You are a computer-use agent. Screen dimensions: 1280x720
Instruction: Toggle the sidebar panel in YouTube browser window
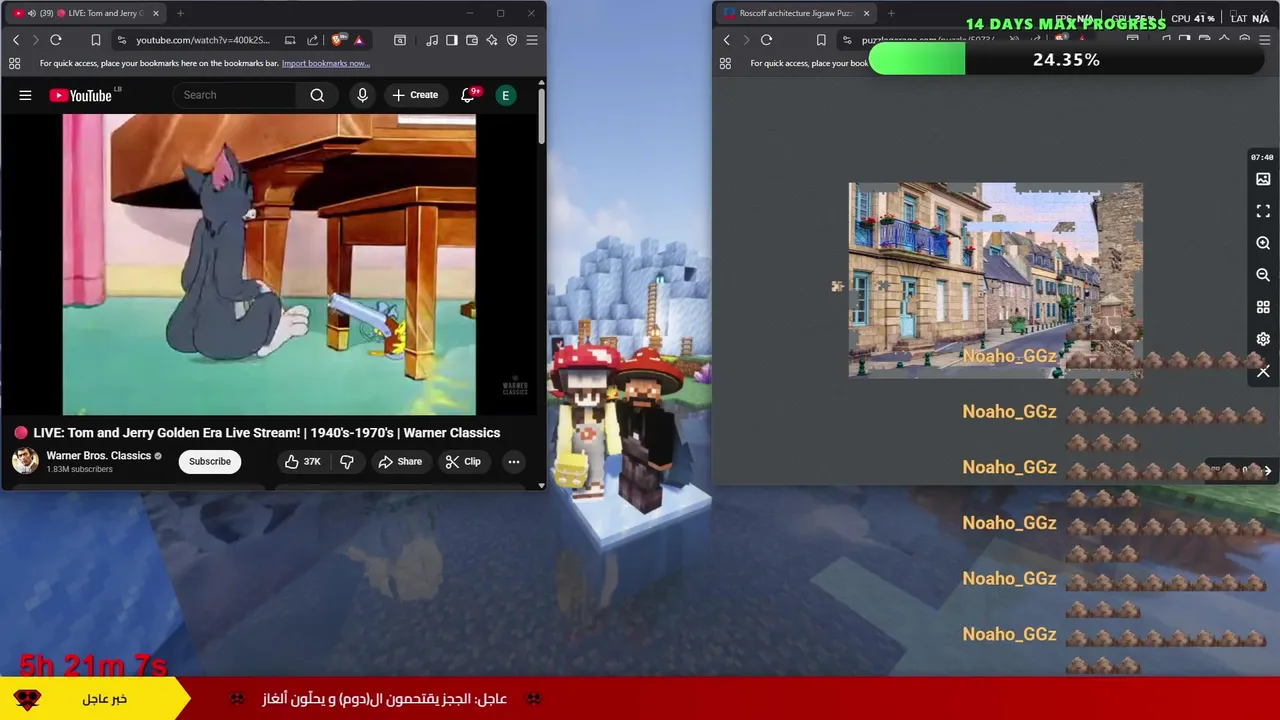pyautogui.click(x=452, y=40)
